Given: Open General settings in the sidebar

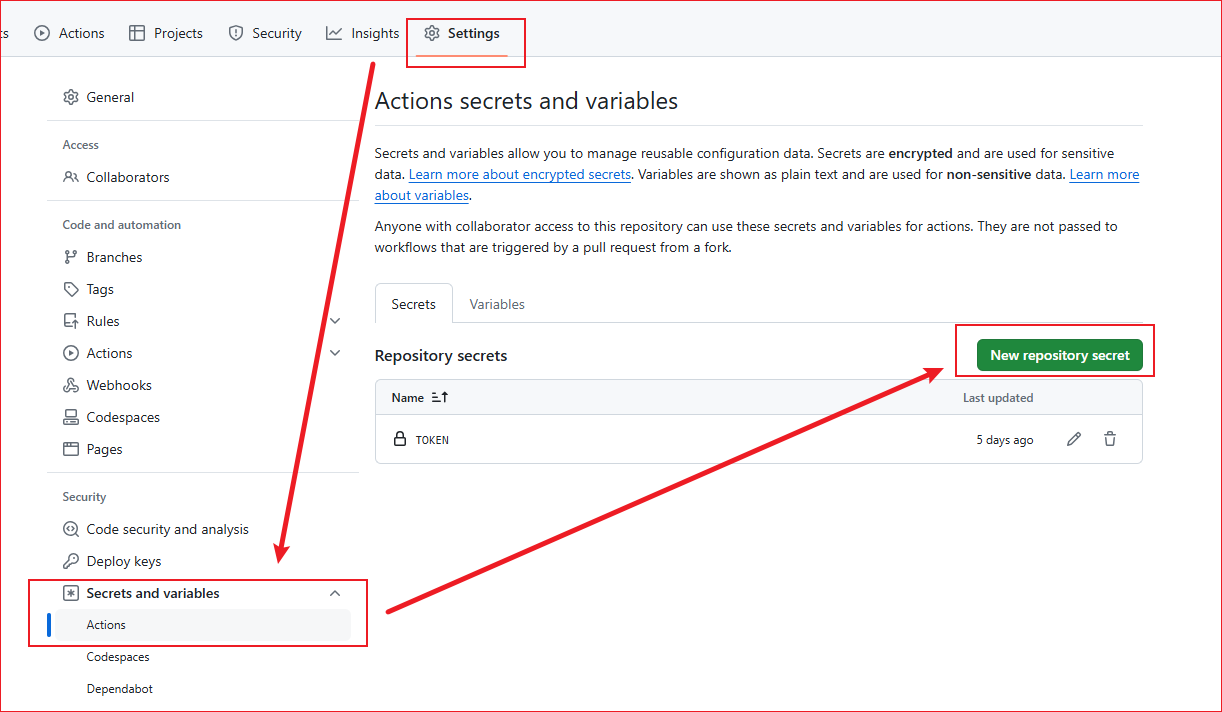Looking at the screenshot, I should pyautogui.click(x=110, y=97).
